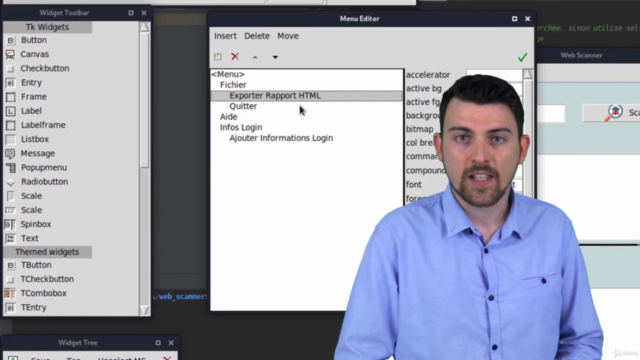Choose the Entry widget icon

(x=11, y=83)
